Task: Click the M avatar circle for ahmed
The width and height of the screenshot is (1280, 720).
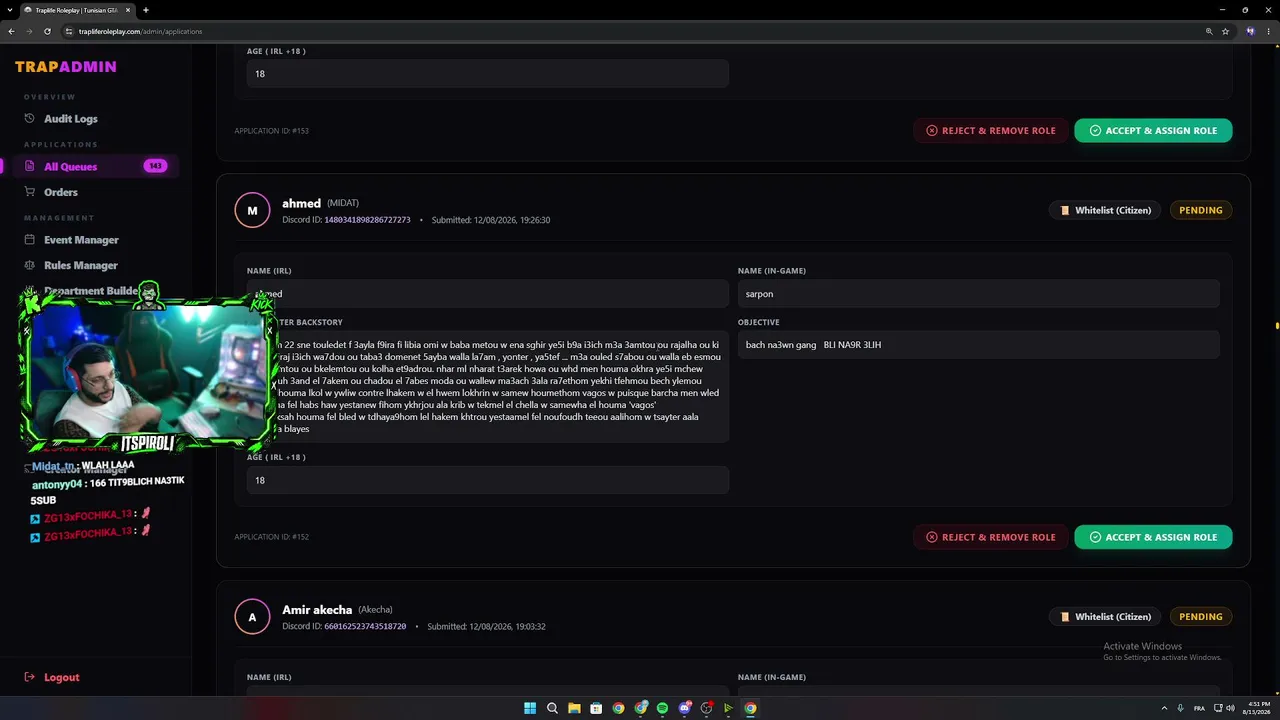Action: coord(252,210)
